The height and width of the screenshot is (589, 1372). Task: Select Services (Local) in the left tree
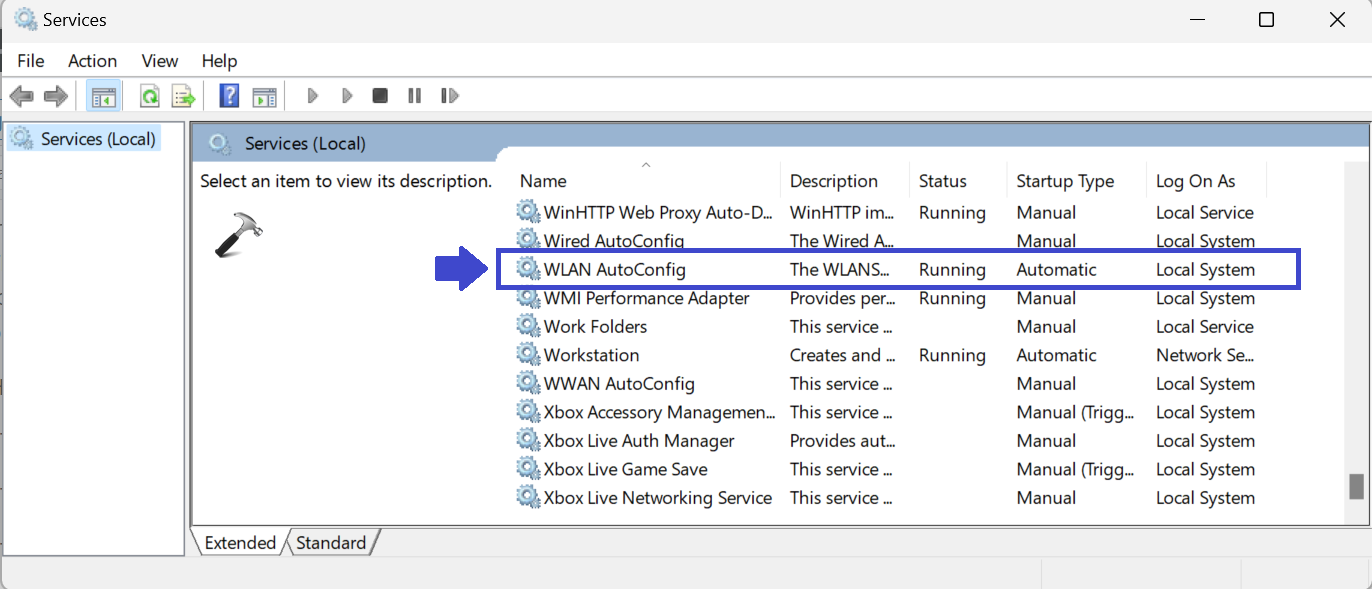(x=97, y=139)
